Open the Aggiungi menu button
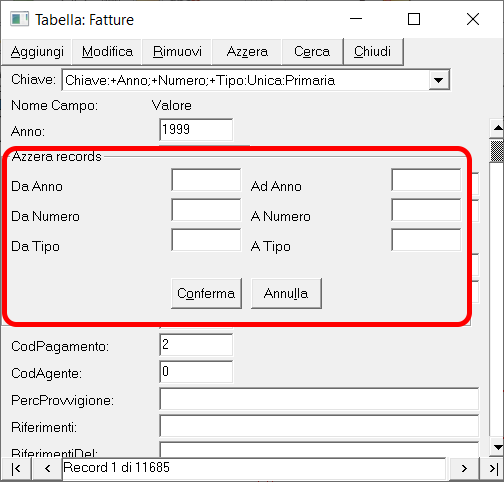Viewport: 504px width, 482px height. pos(37,52)
